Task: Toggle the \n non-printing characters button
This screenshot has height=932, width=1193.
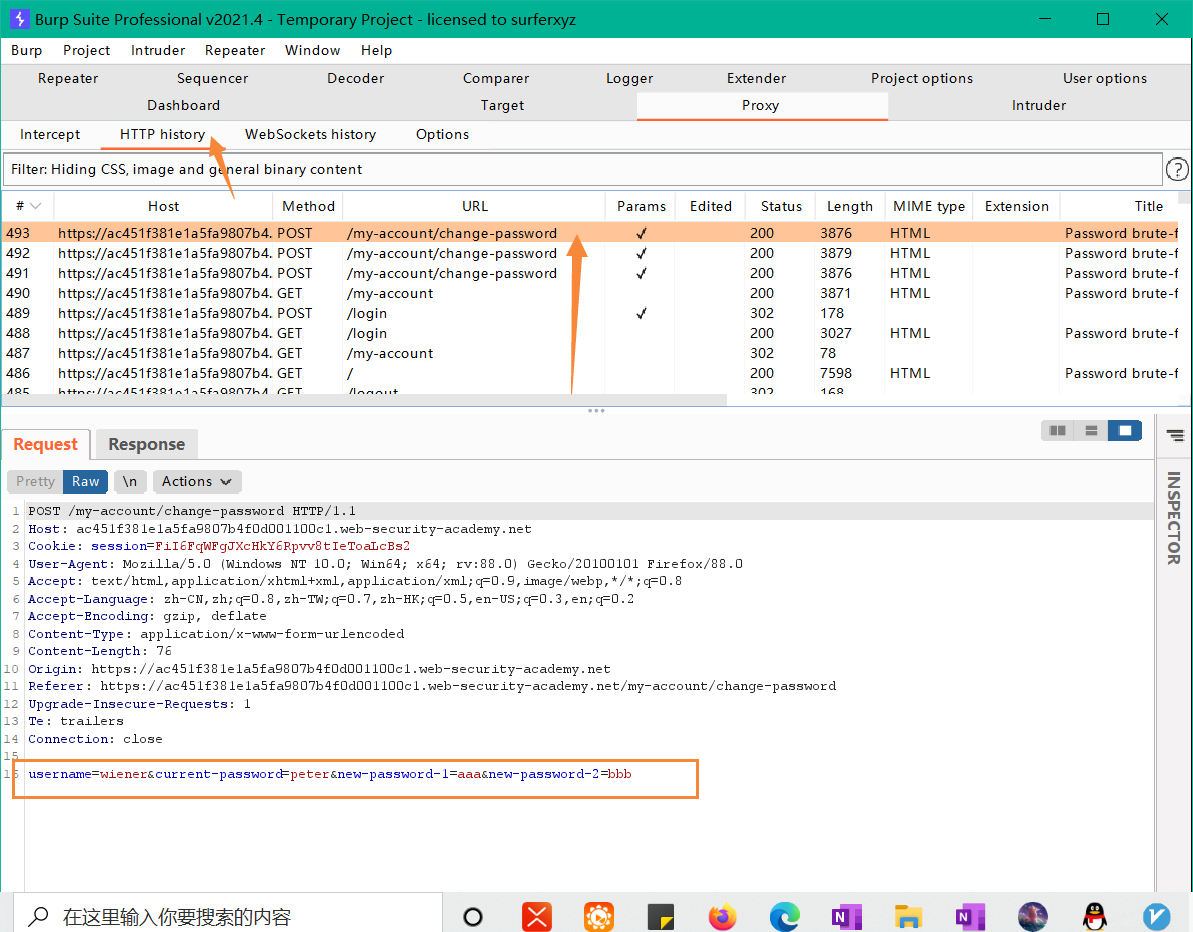Action: [x=129, y=481]
